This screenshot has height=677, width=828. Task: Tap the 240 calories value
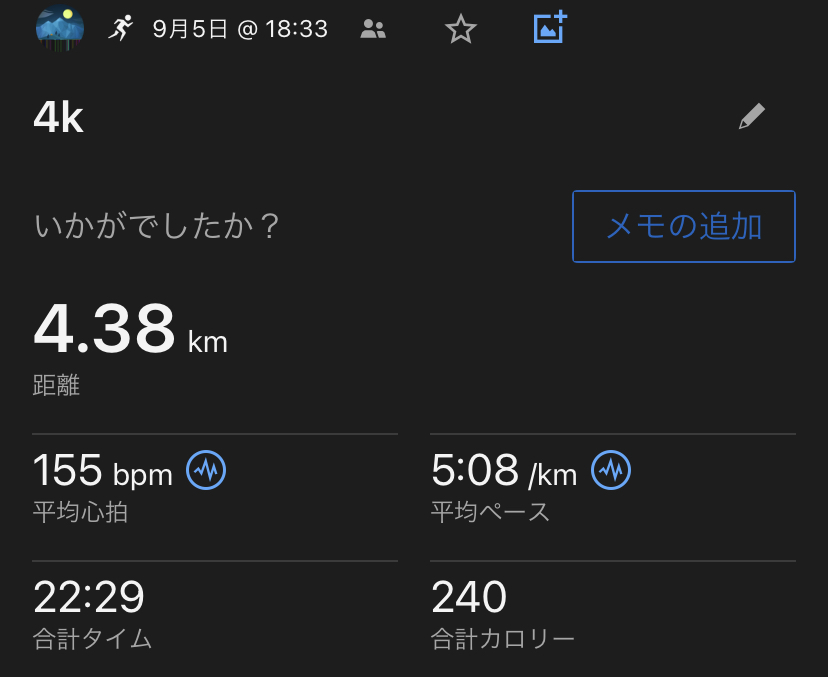[469, 598]
